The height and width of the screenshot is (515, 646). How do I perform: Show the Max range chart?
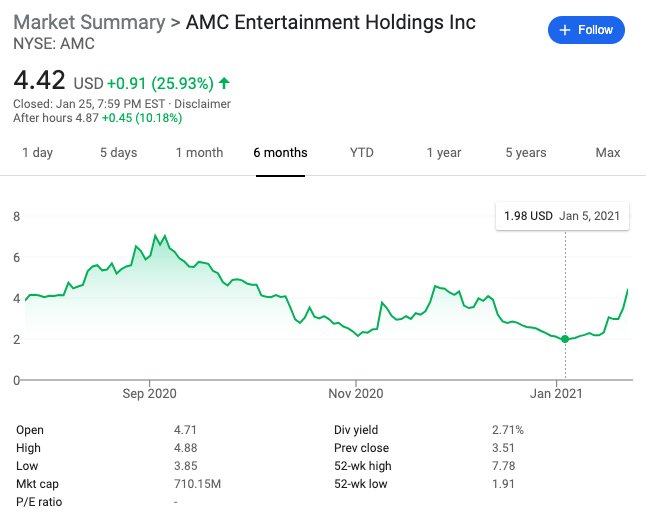608,153
